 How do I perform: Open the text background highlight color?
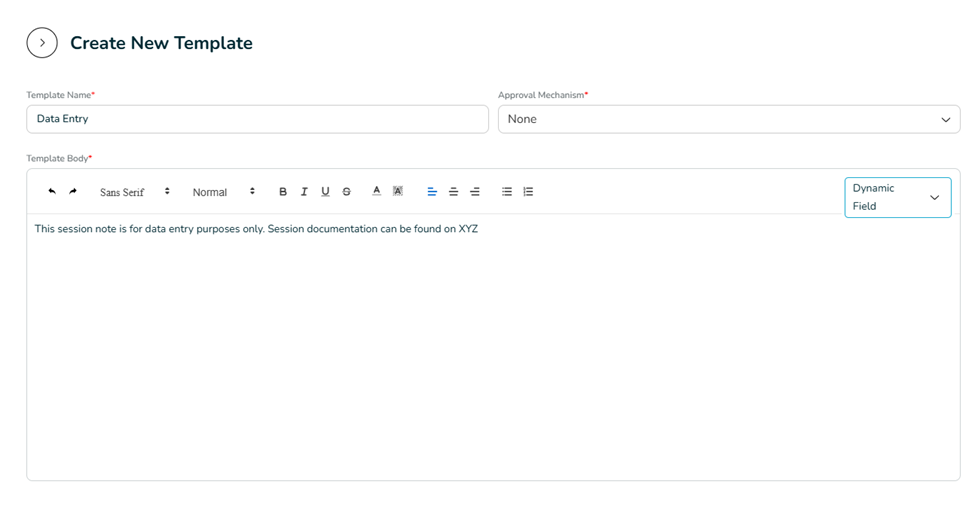[x=397, y=191]
